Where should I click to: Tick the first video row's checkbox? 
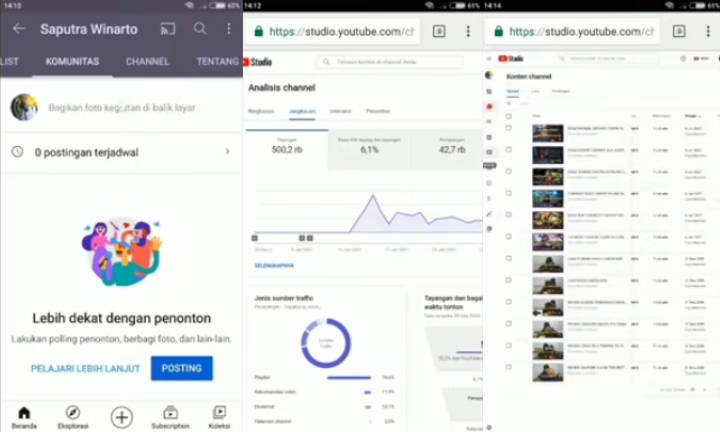(x=509, y=128)
